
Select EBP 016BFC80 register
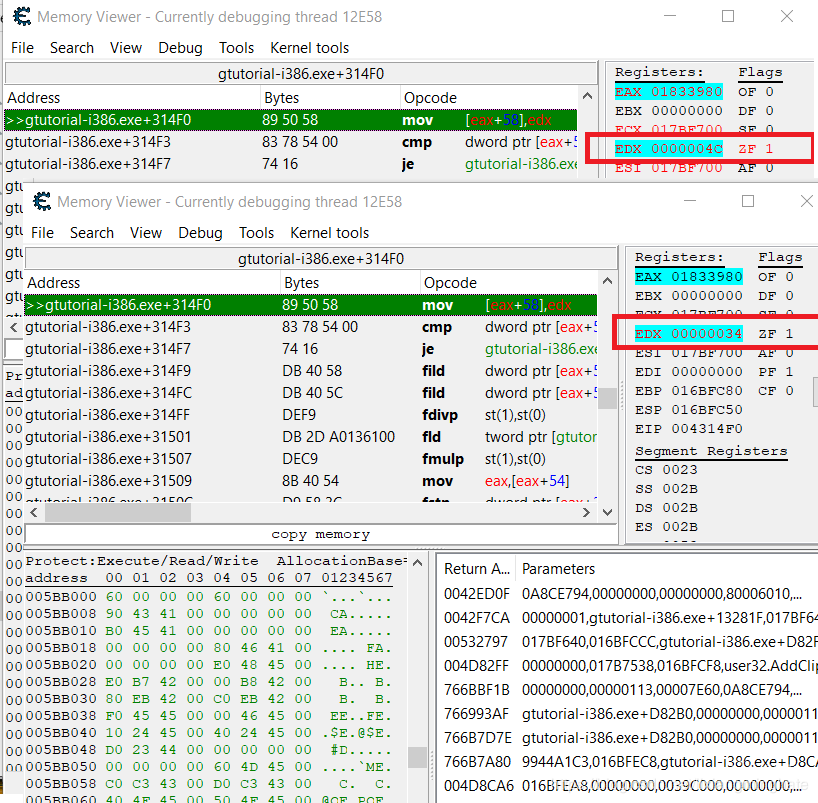tap(688, 391)
